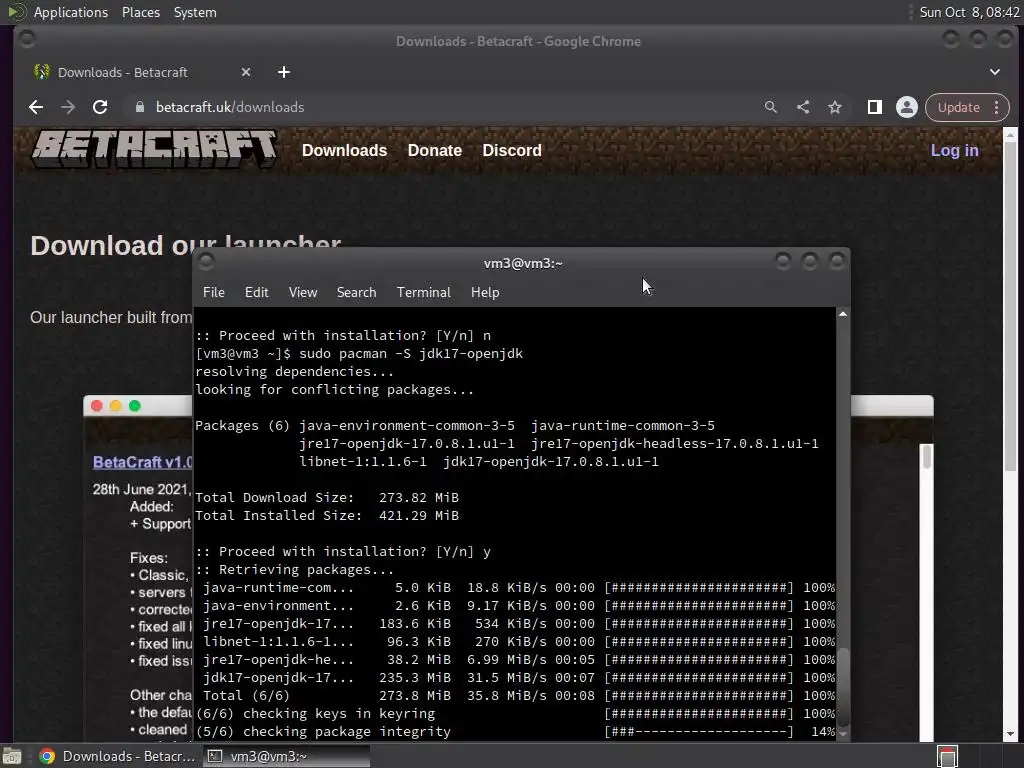The image size is (1024, 768).
Task: Switch to vm3@vm3 terminal taskbar button
Action: tap(285, 756)
